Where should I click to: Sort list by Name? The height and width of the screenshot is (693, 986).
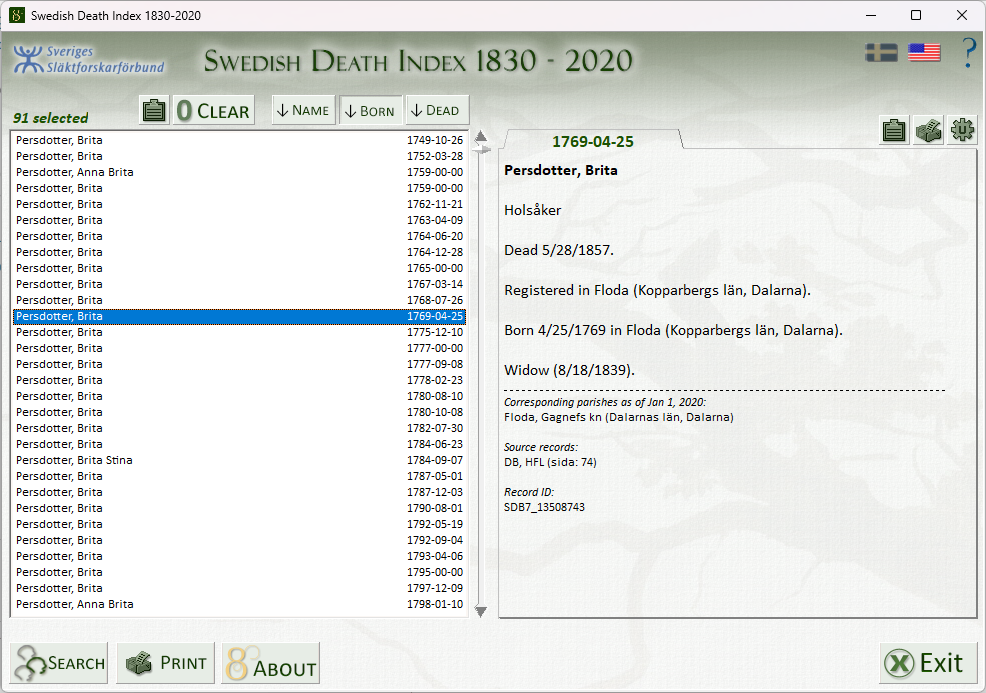tap(303, 111)
